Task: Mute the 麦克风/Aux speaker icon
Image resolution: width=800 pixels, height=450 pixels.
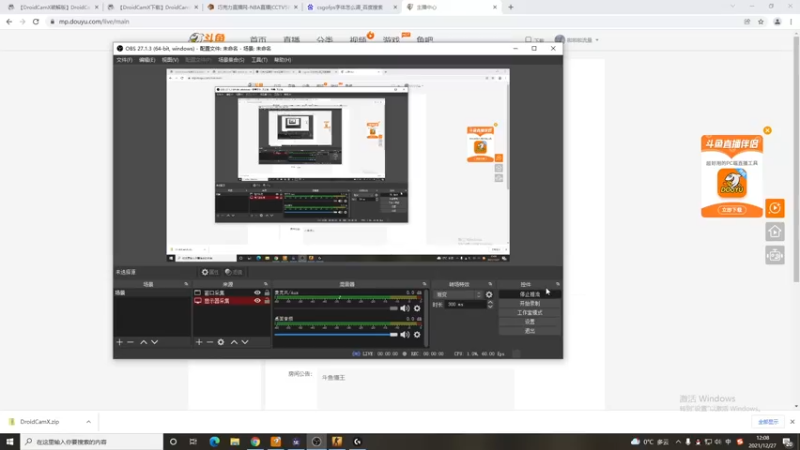Action: click(405, 308)
